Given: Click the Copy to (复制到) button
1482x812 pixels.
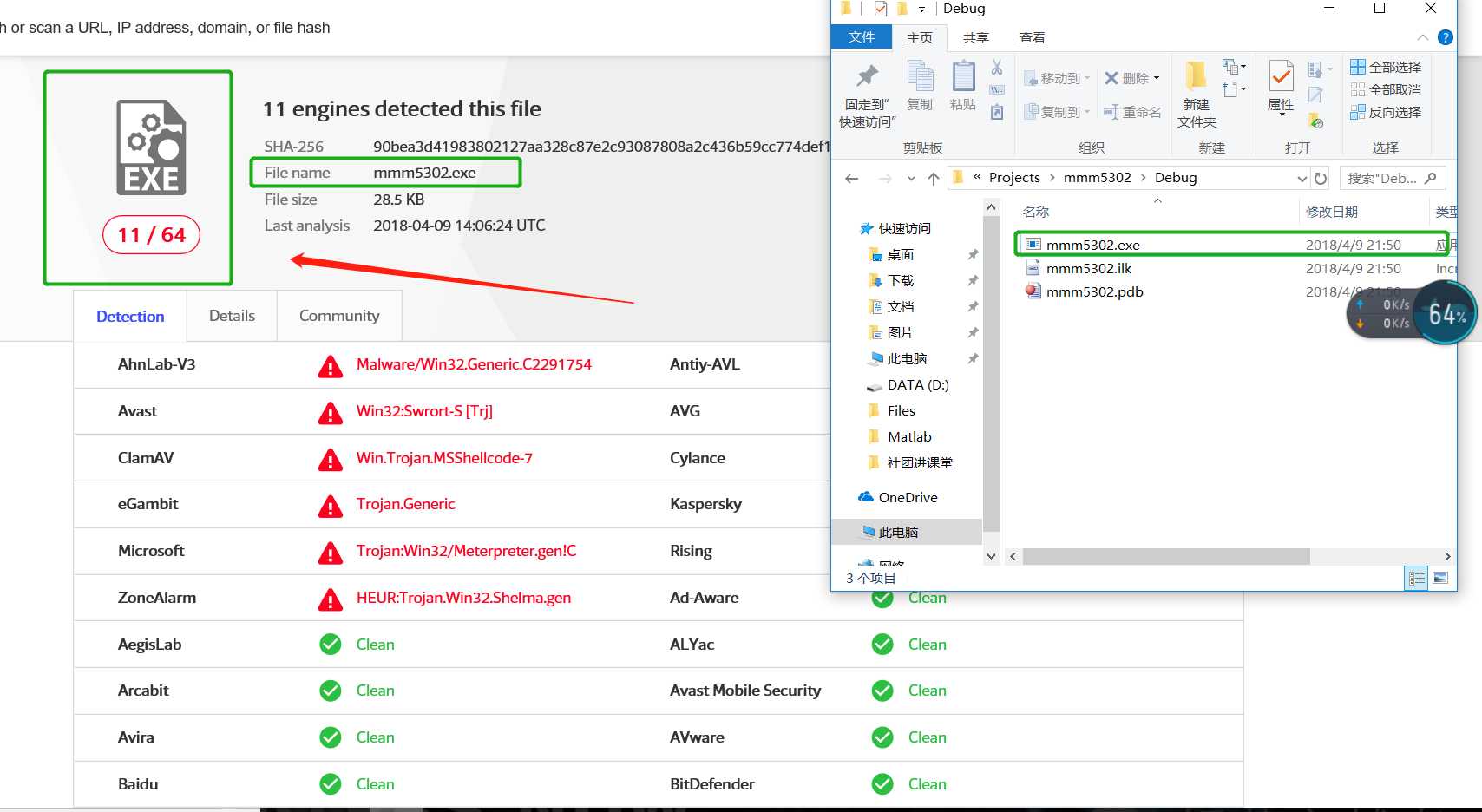Looking at the screenshot, I should (x=1056, y=112).
